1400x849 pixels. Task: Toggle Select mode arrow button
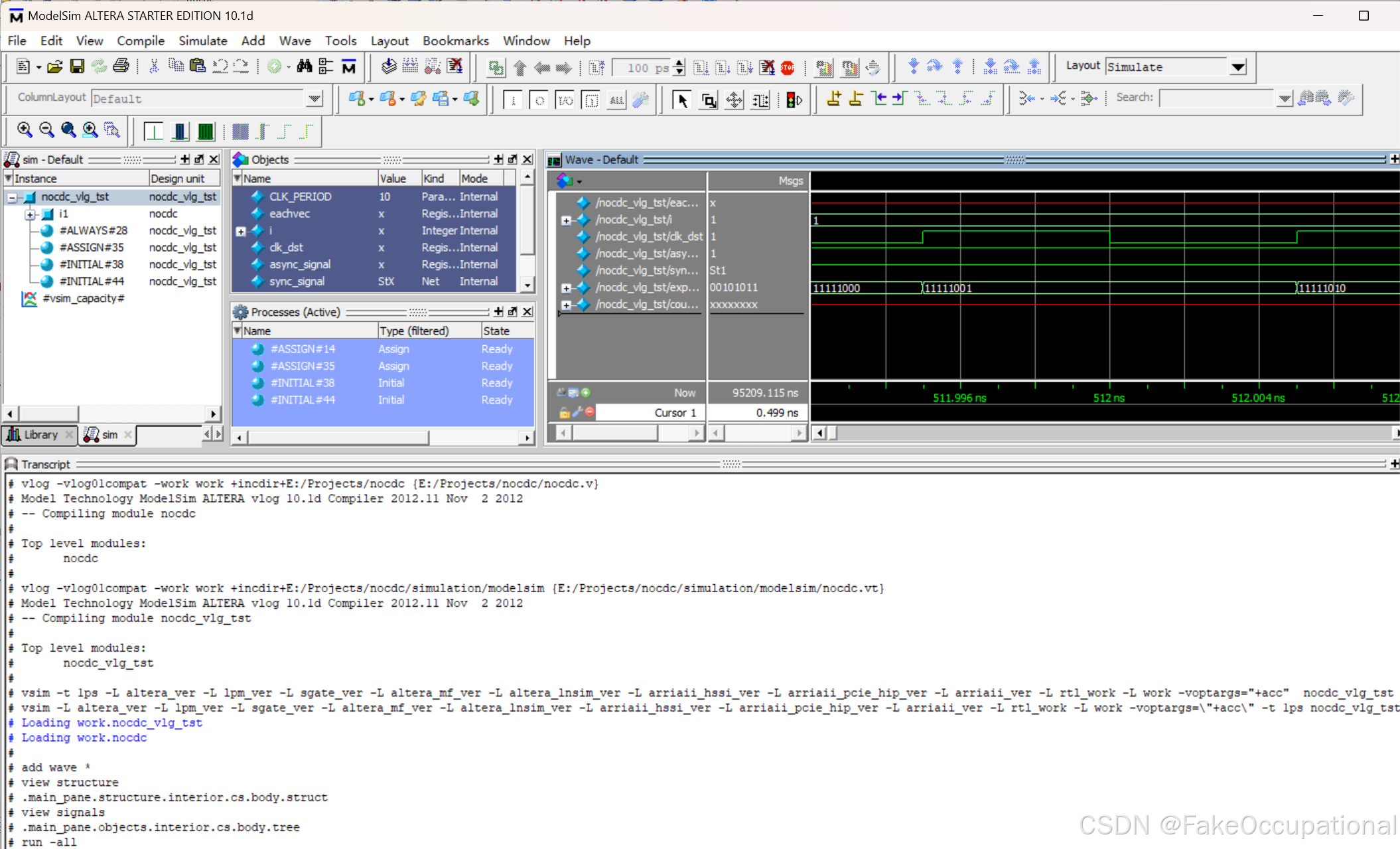pos(681,100)
